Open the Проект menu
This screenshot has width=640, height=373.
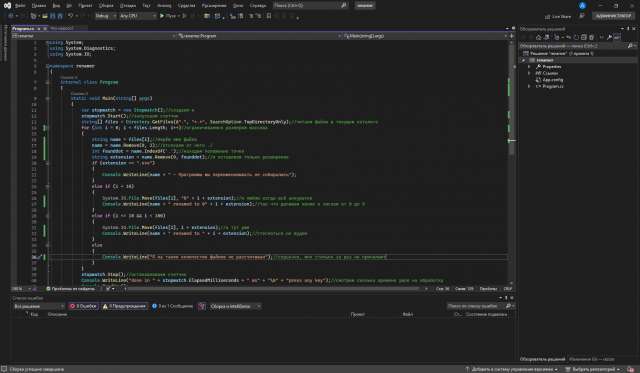85,5
